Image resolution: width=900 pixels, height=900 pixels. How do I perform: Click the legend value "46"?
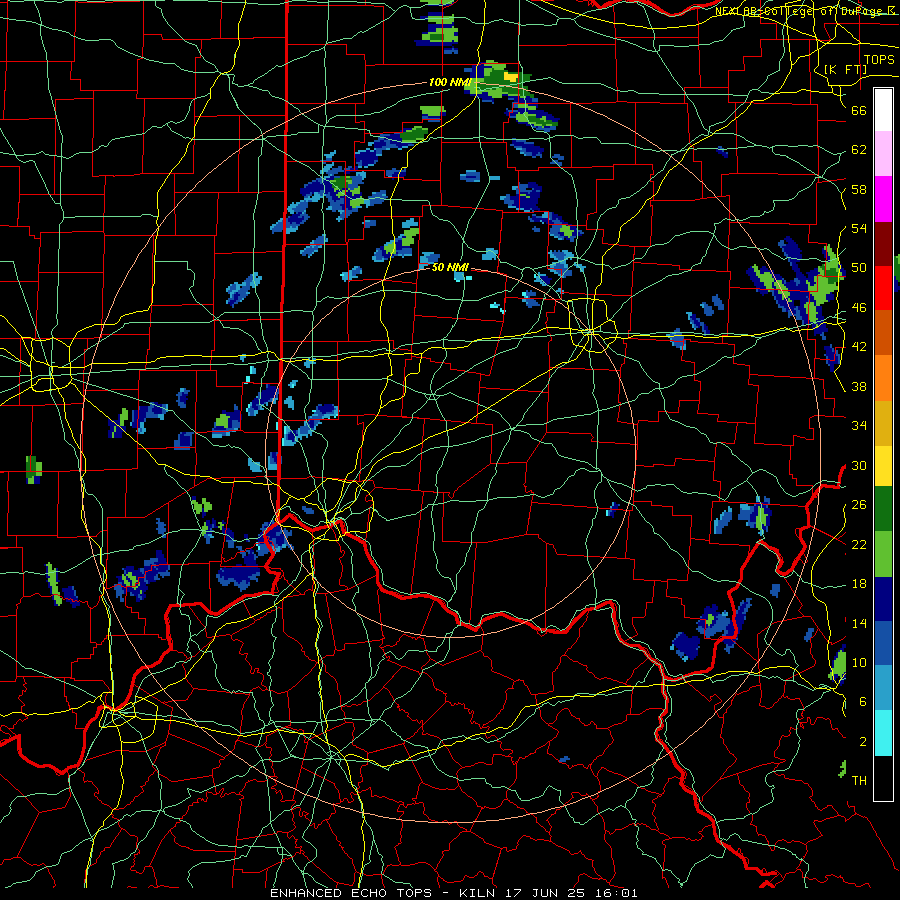click(859, 308)
